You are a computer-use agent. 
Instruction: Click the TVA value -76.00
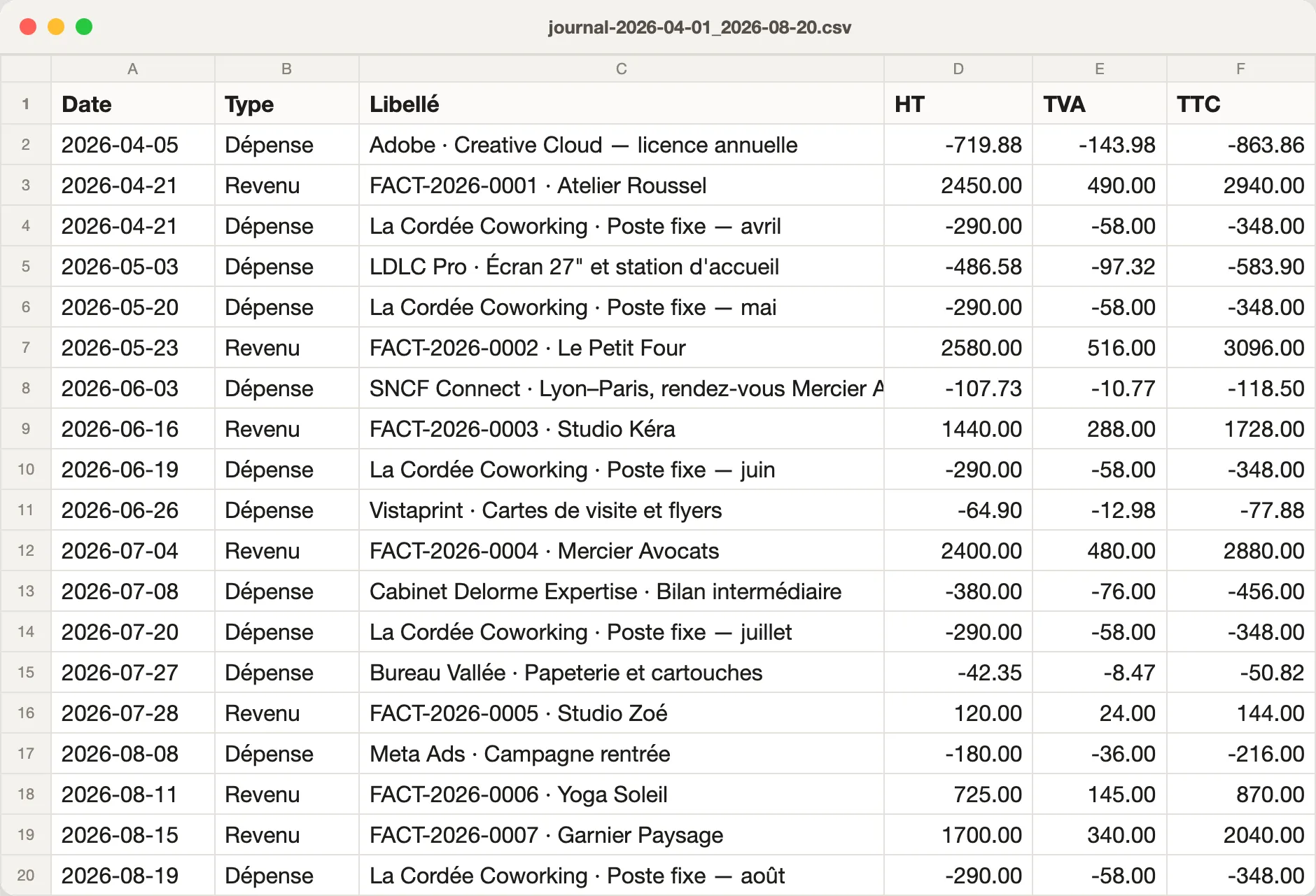1100,591
